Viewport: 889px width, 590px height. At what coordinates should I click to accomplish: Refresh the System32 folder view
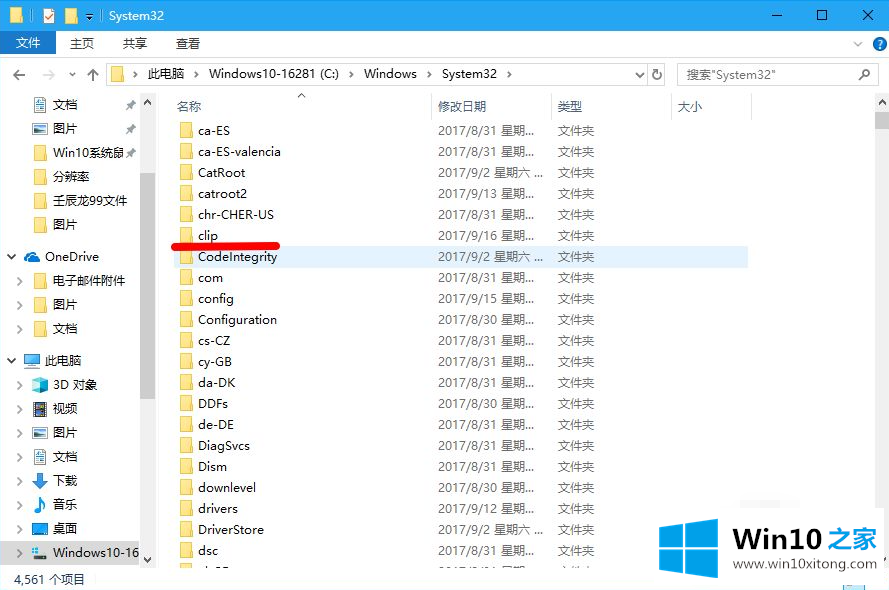pos(657,74)
